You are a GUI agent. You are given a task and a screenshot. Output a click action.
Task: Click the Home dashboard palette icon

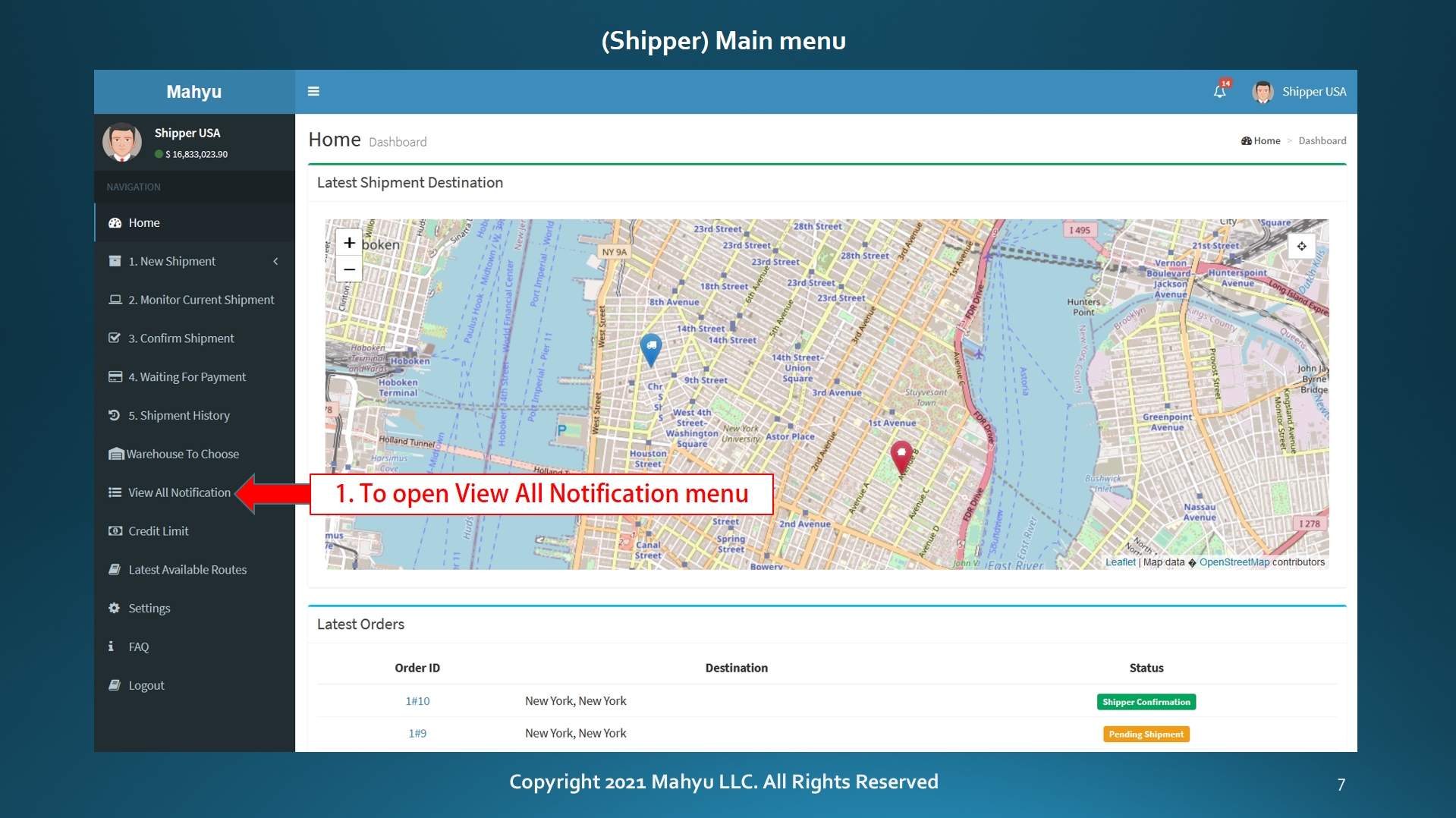(115, 222)
